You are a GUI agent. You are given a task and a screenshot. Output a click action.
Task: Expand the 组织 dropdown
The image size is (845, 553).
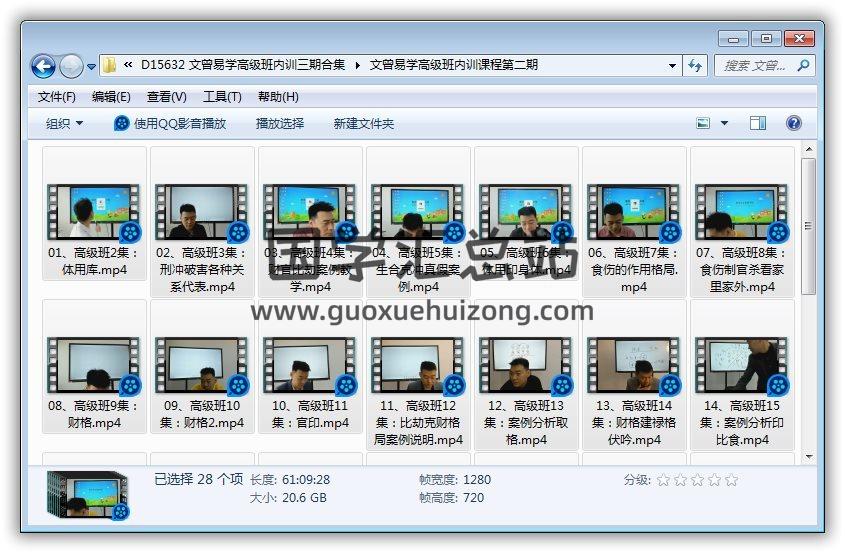click(x=64, y=123)
